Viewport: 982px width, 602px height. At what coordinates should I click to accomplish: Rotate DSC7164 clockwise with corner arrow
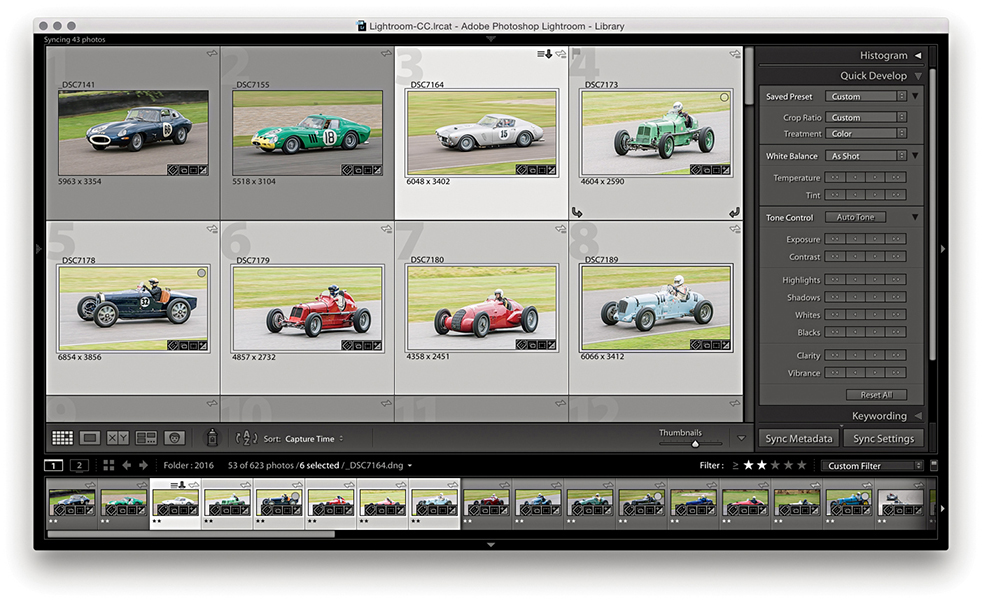pyautogui.click(x=734, y=212)
